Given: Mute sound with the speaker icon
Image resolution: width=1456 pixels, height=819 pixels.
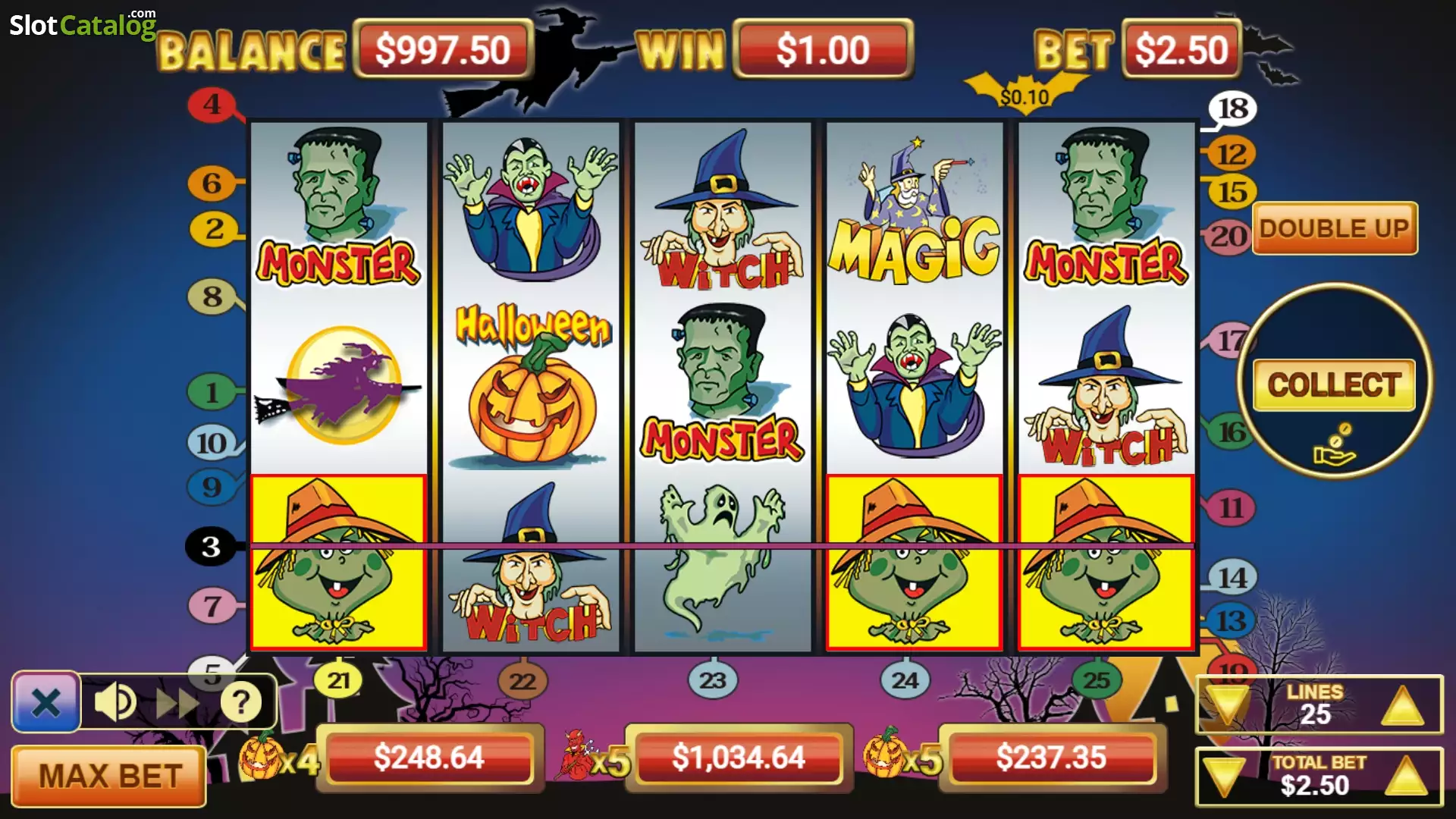Looking at the screenshot, I should [115, 702].
